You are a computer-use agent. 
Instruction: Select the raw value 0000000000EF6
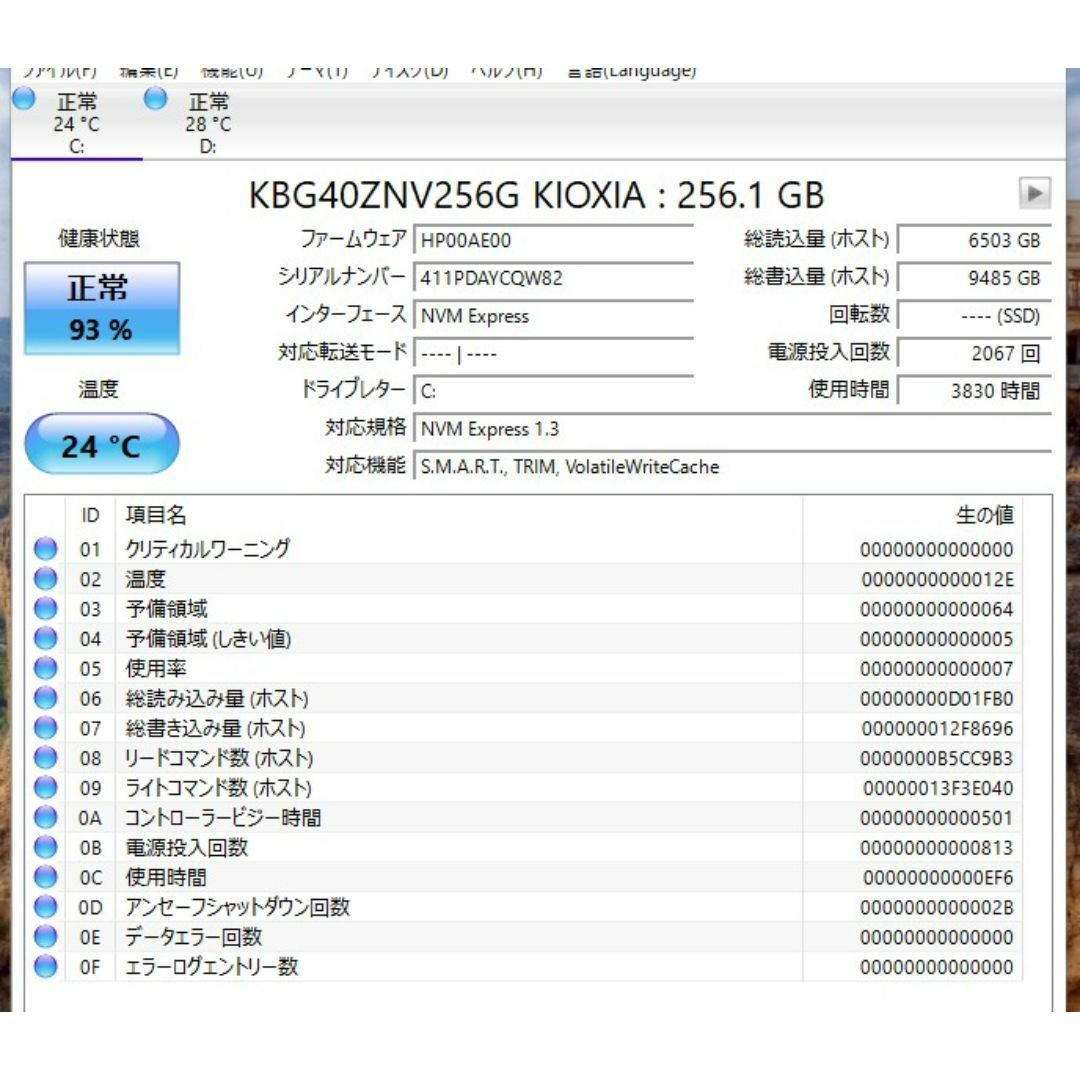(938, 878)
